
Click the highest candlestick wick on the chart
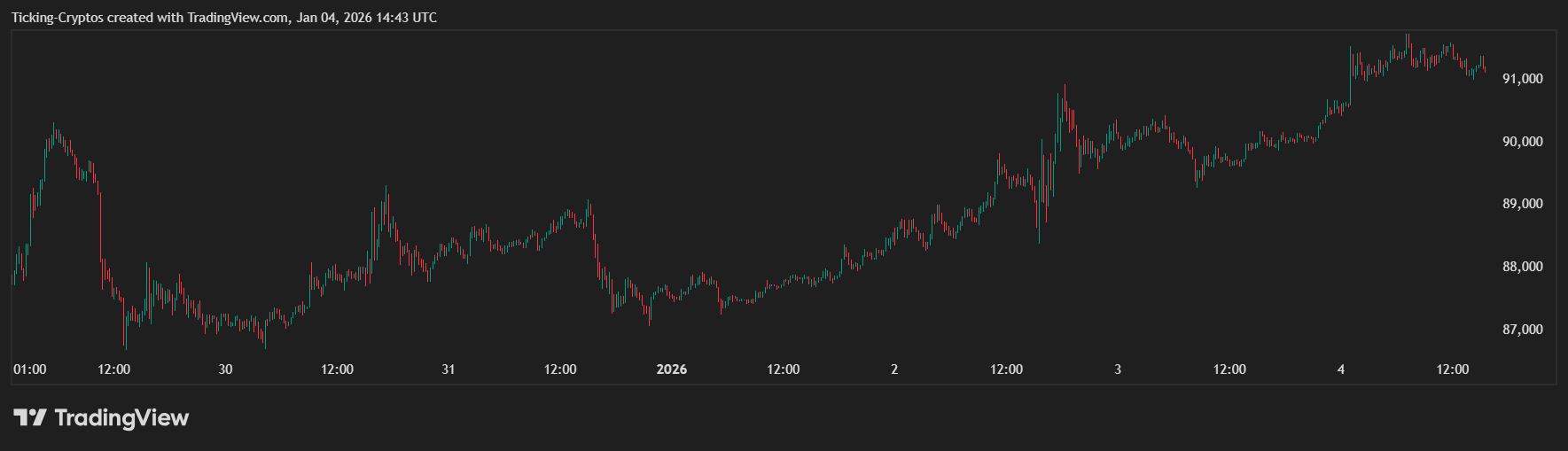pos(1408,37)
